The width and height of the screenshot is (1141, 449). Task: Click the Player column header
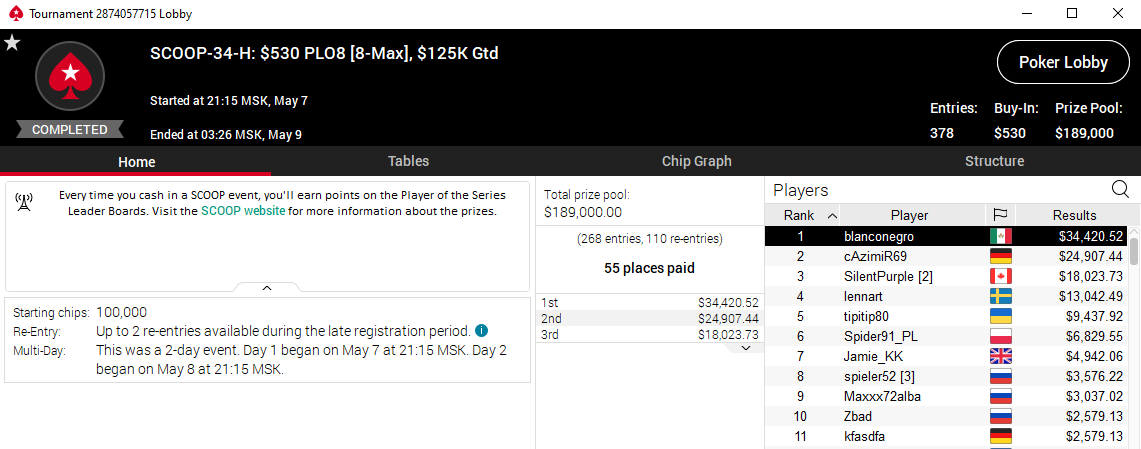point(909,215)
